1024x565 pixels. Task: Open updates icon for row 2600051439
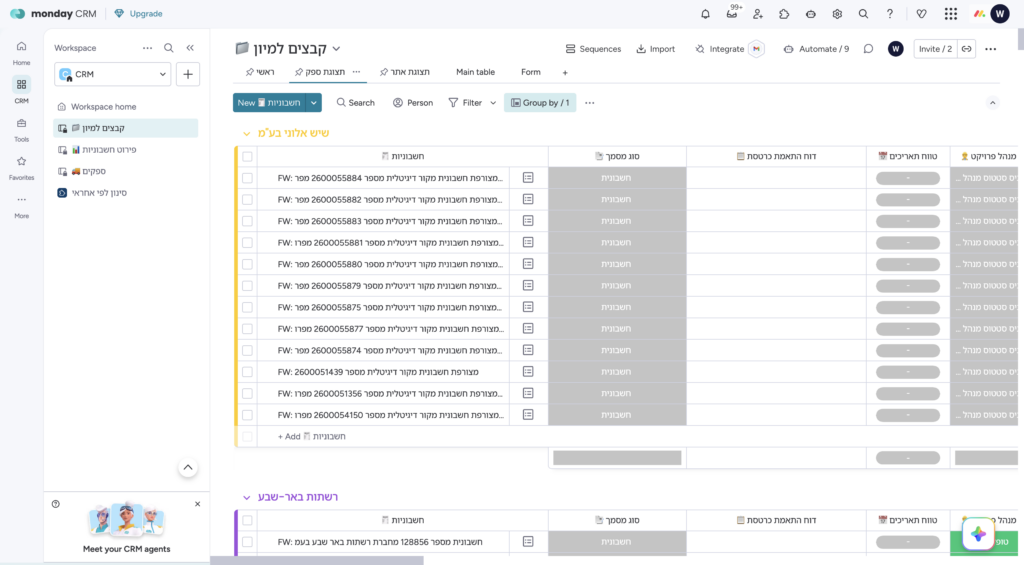[x=528, y=372]
